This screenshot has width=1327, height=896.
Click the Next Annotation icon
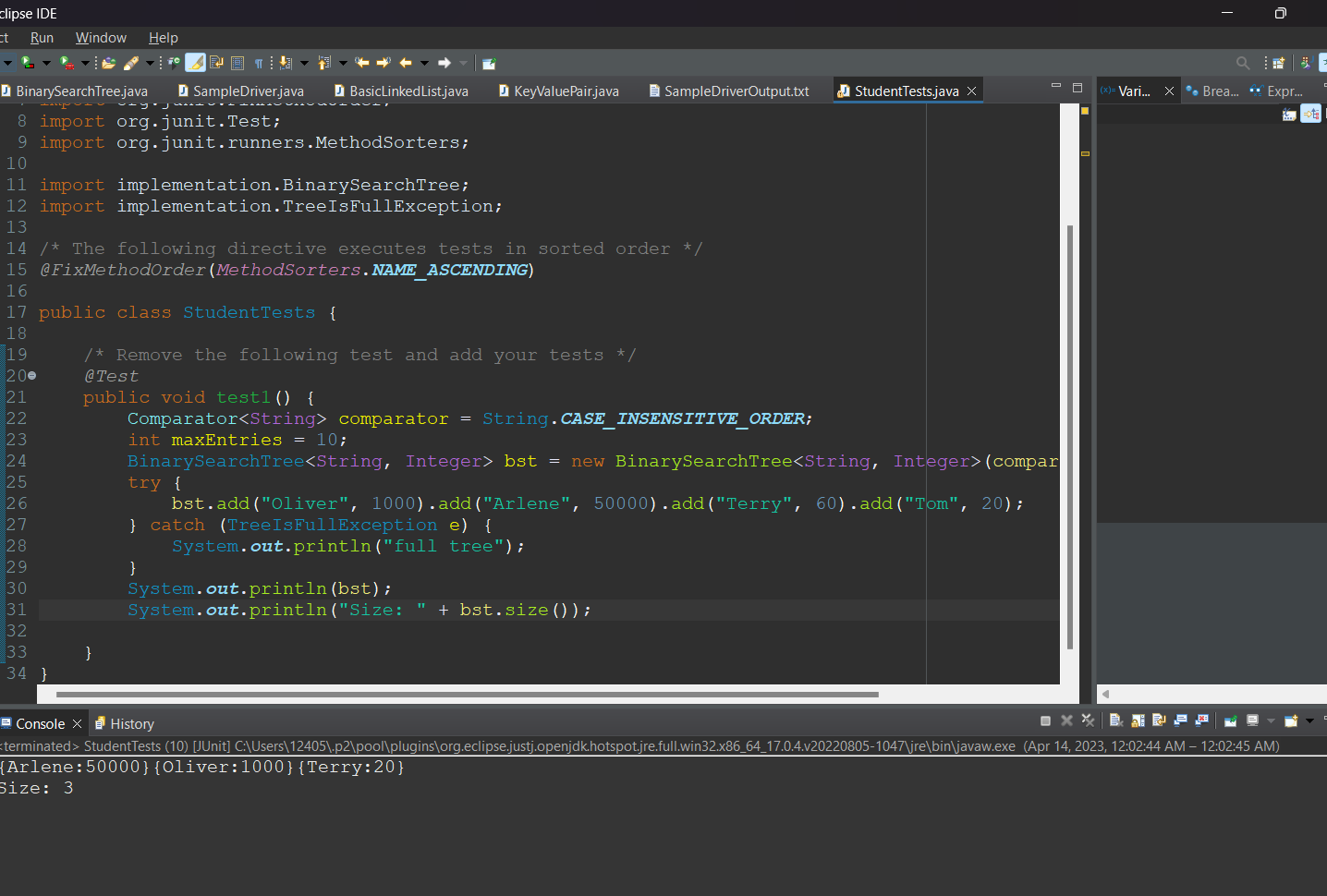(x=286, y=63)
